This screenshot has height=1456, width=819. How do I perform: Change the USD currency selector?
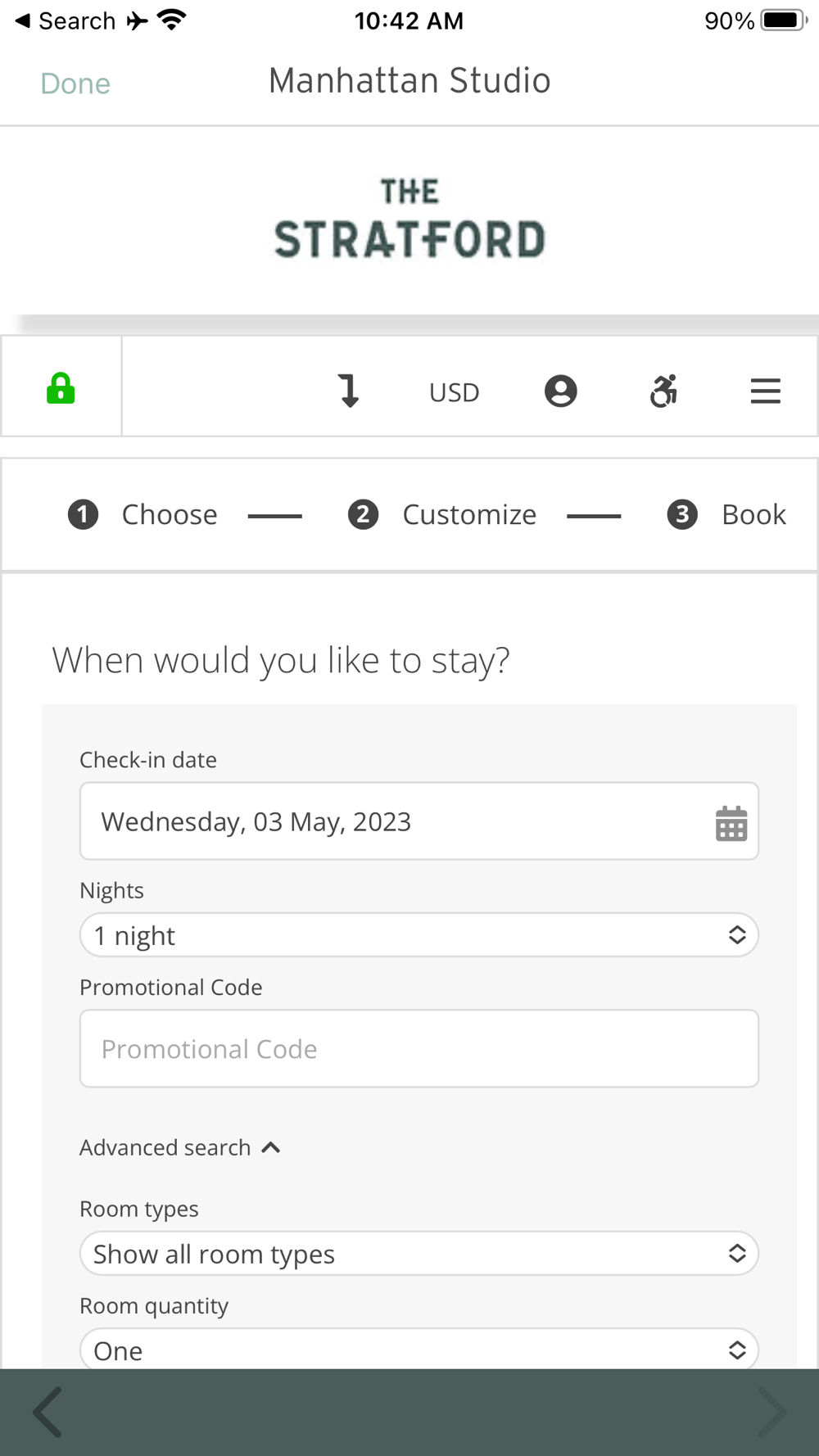tap(454, 392)
